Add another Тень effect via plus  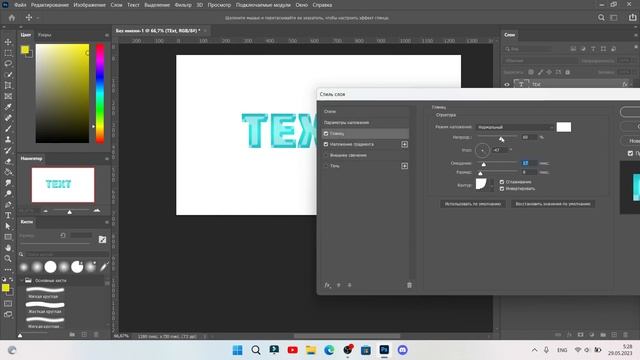pyautogui.click(x=404, y=166)
